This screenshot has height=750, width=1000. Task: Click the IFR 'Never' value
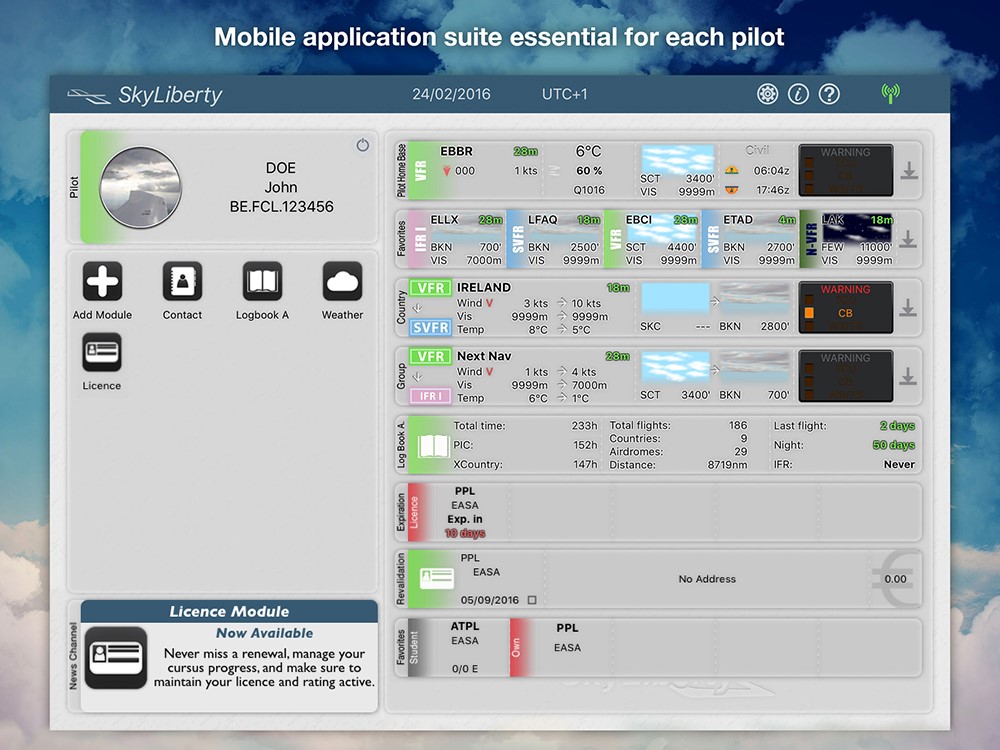[899, 465]
